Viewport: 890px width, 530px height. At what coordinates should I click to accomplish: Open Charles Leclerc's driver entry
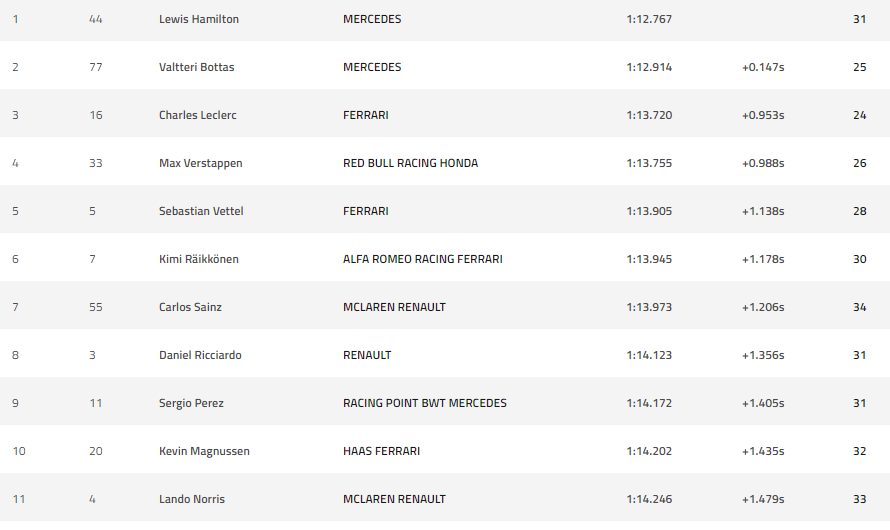(x=198, y=115)
